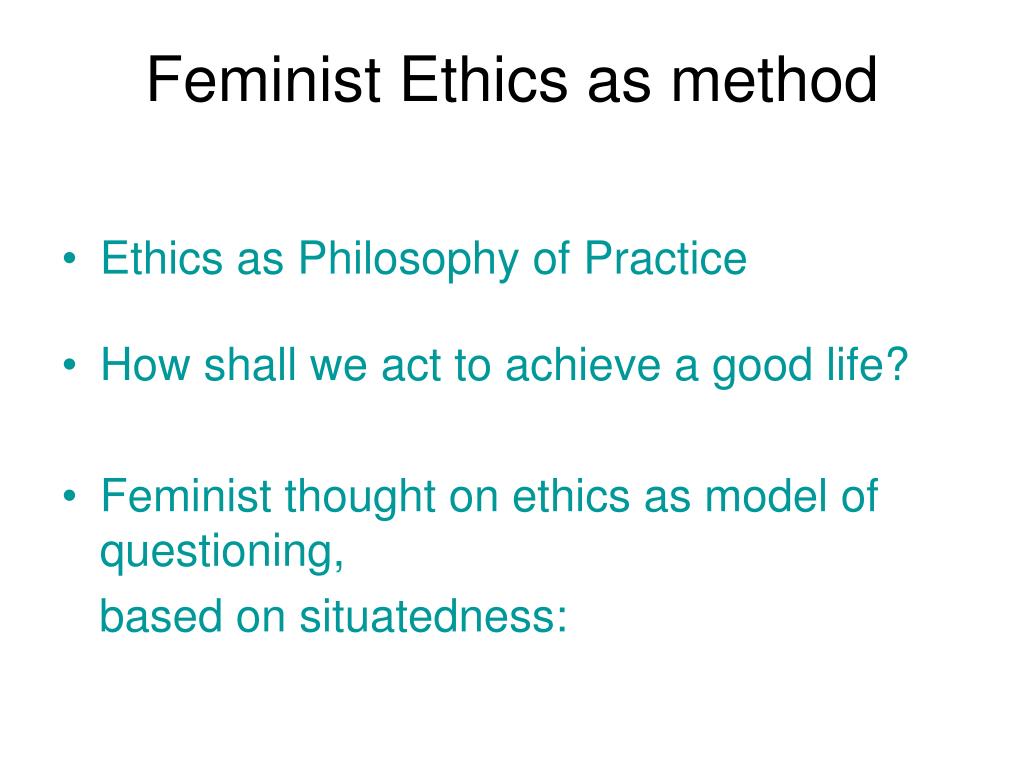Click the word 'Ethics' in the title
1024x768 pixels.
click(484, 80)
